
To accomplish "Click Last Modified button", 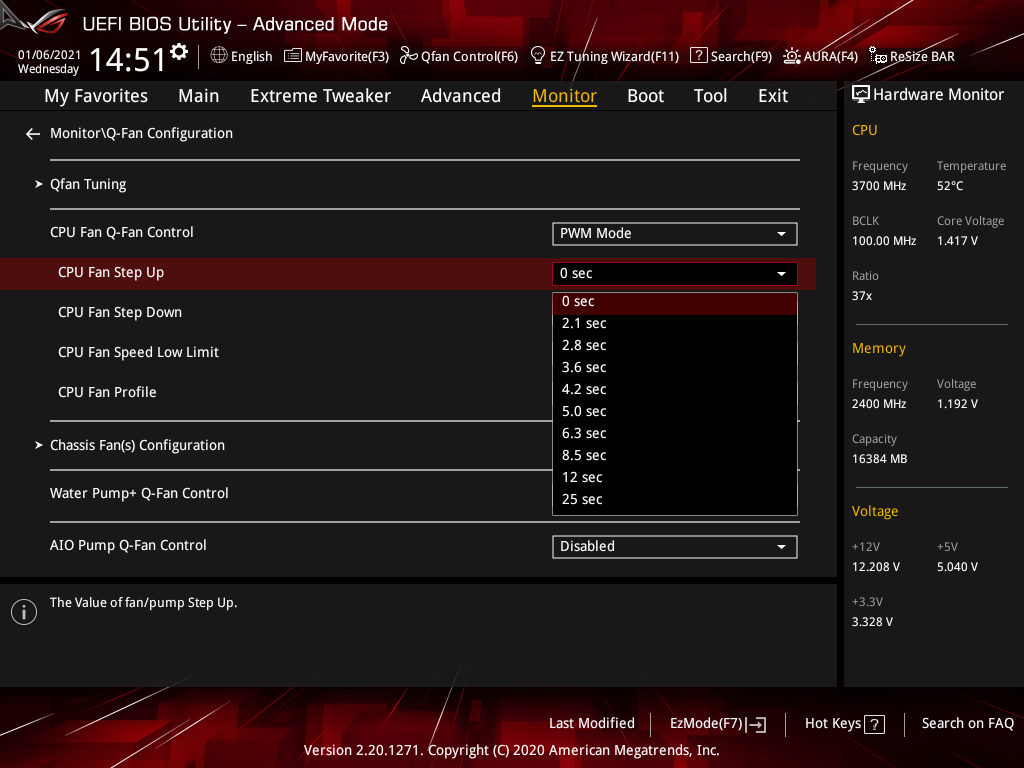I will click(x=592, y=724).
